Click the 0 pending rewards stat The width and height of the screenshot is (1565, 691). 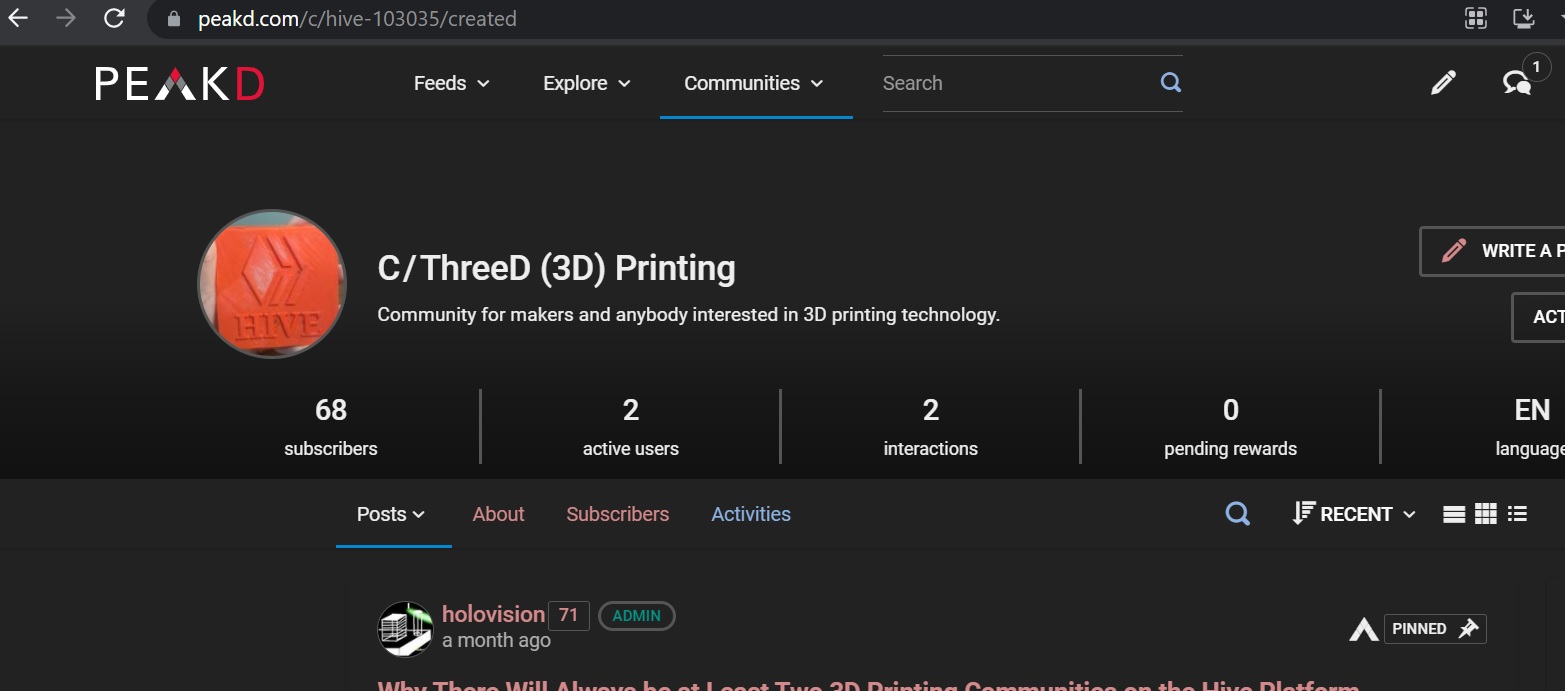pos(1231,427)
